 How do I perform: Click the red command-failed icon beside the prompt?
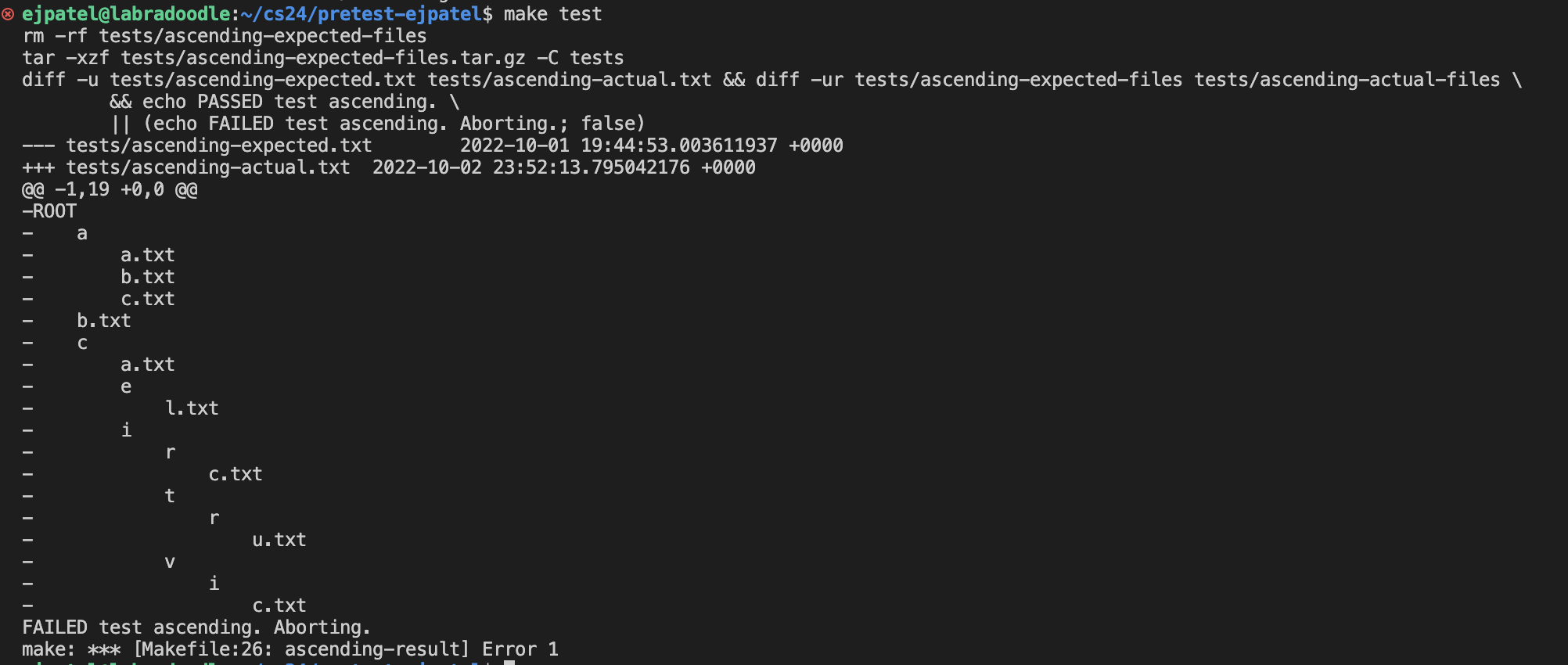[8, 14]
